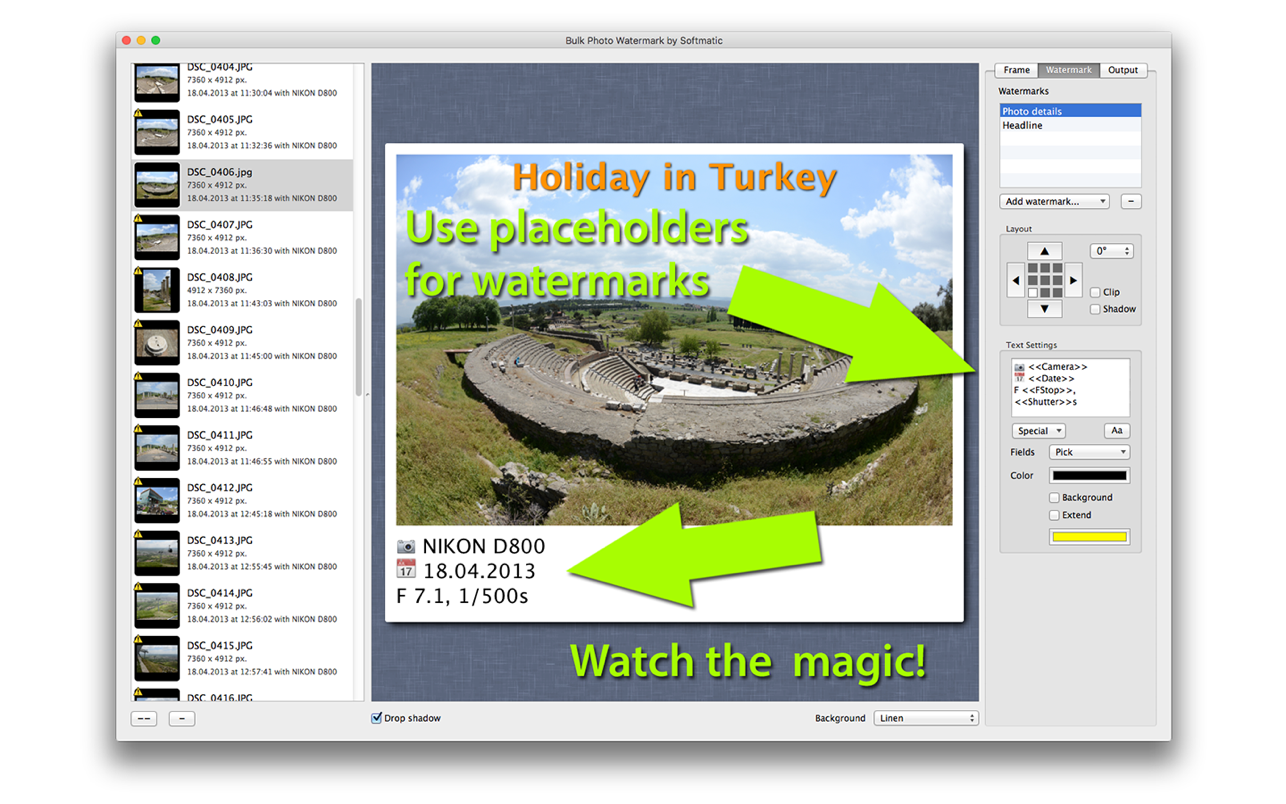The height and width of the screenshot is (804, 1286).
Task: Switch to the Frame tab
Action: coord(1016,70)
